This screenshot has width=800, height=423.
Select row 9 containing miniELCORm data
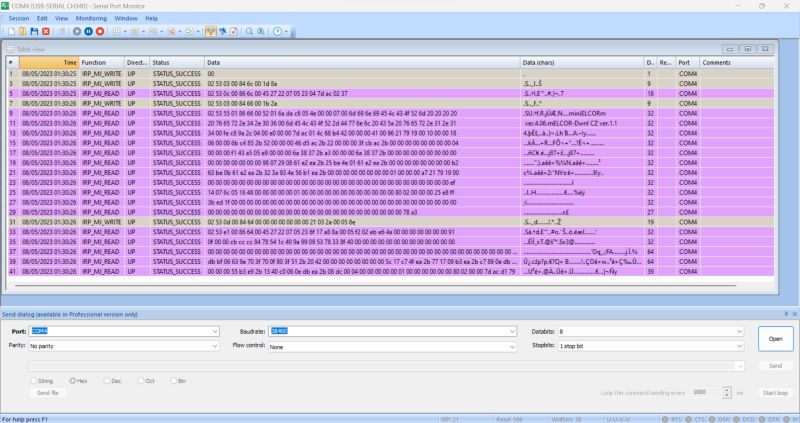[x=390, y=113]
